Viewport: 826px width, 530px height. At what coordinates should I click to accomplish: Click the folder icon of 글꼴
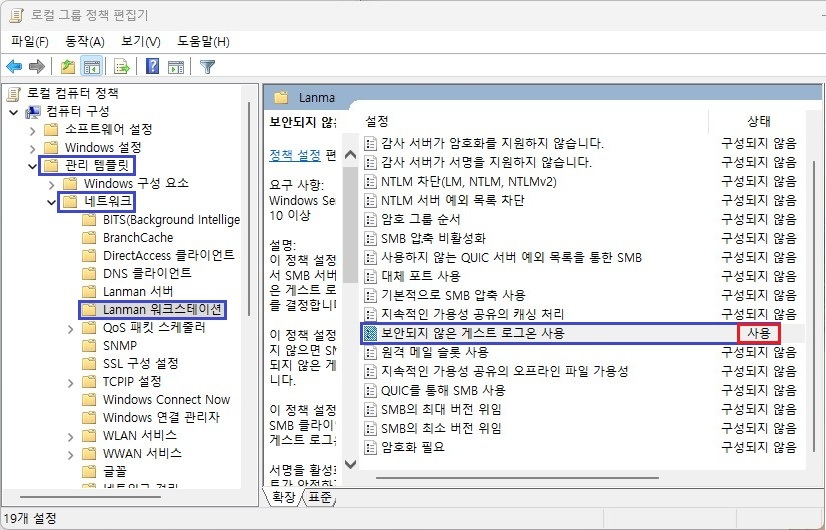pos(89,471)
